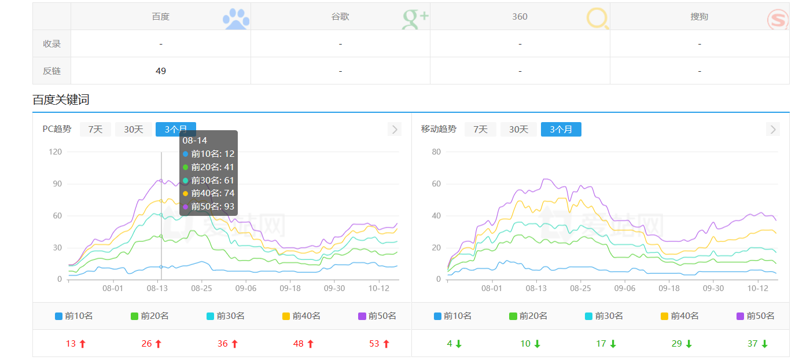Click the Sogou S logo icon
This screenshot has width=799, height=364.
(778, 19)
